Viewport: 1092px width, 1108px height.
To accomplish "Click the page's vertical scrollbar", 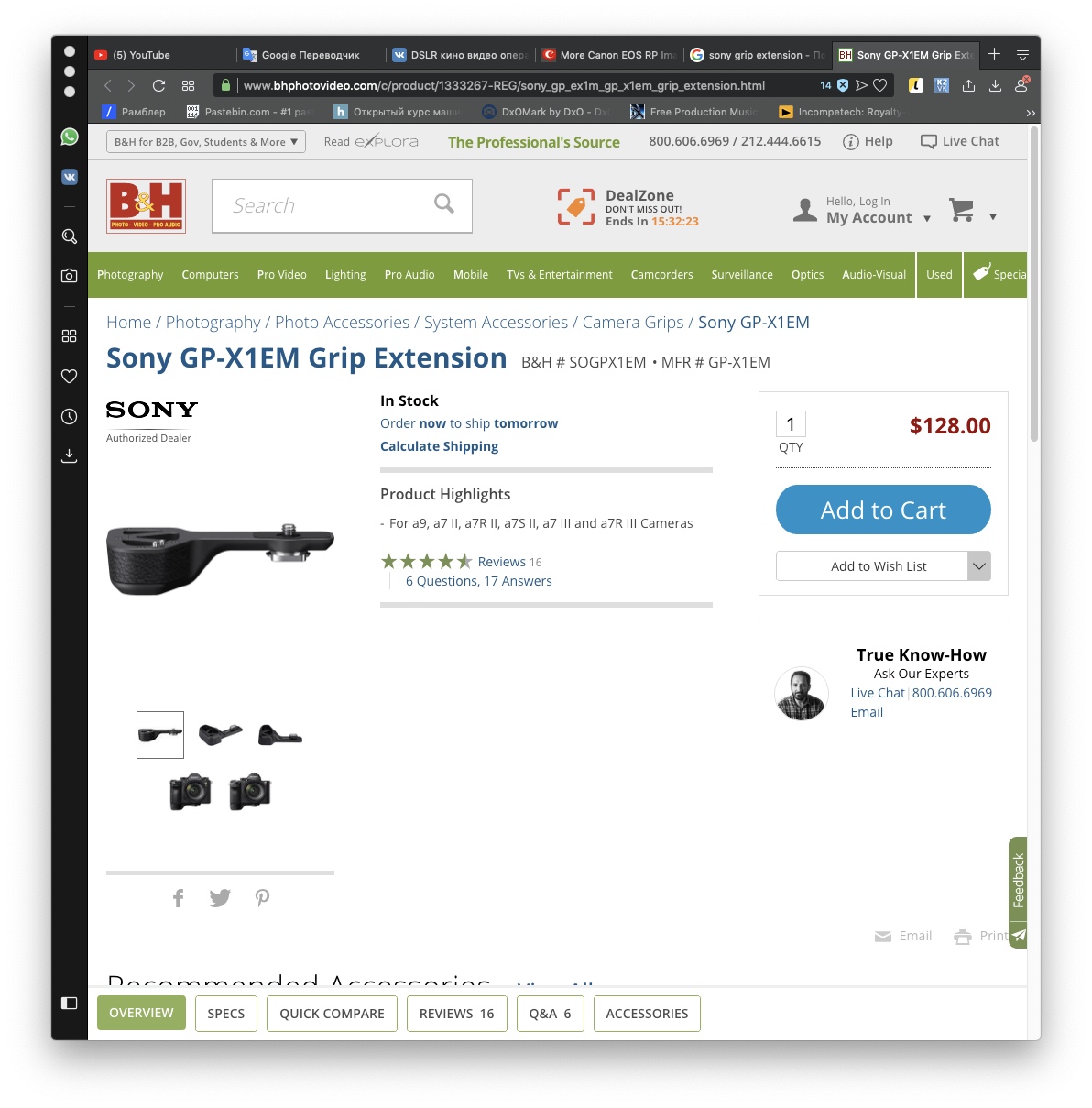I will 1034,284.
